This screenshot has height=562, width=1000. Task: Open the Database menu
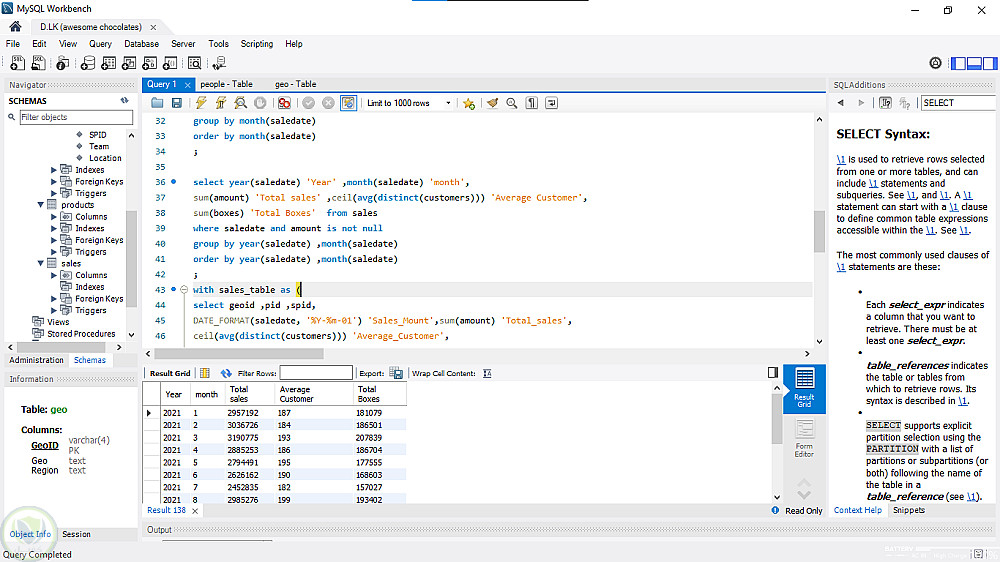point(141,44)
